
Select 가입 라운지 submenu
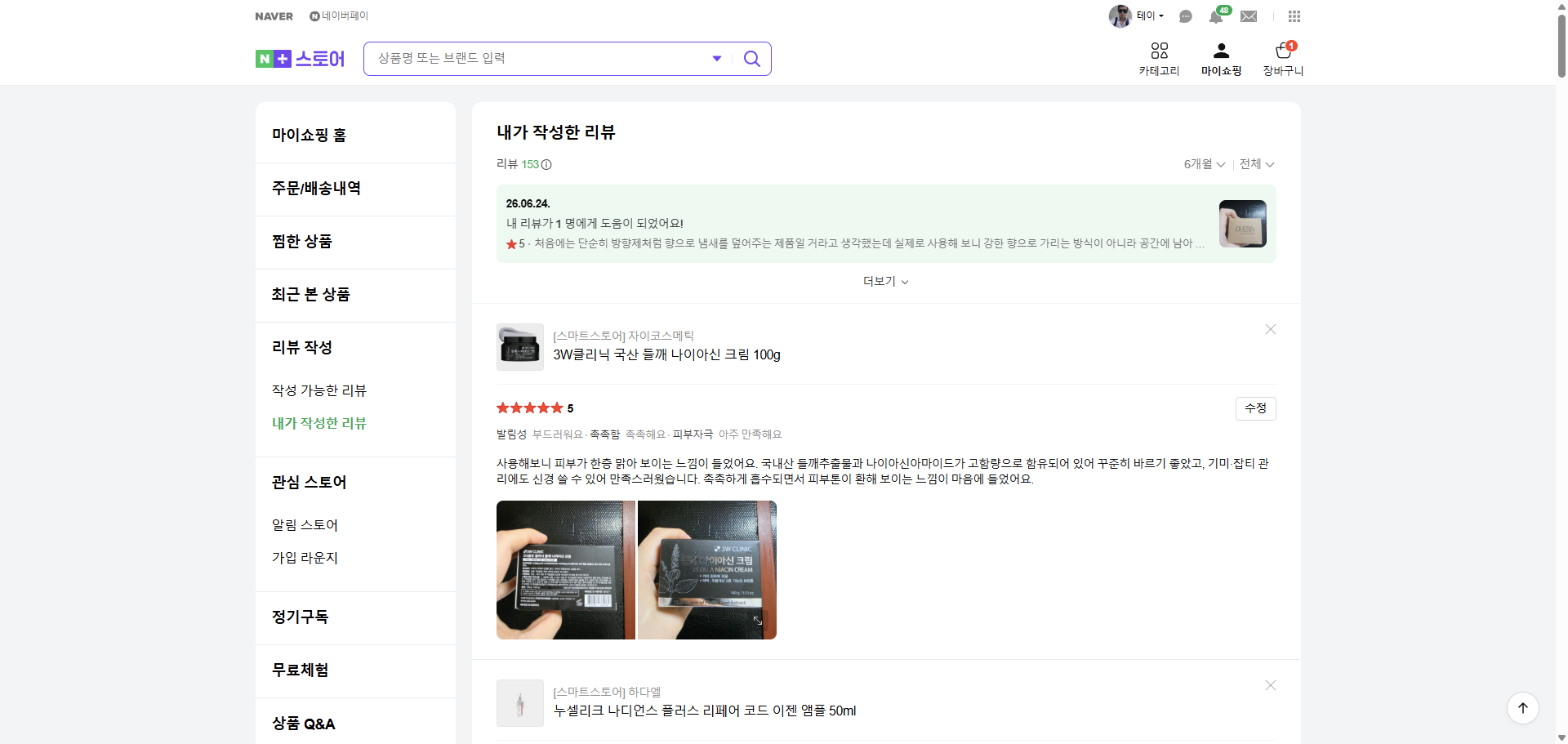pyautogui.click(x=305, y=558)
